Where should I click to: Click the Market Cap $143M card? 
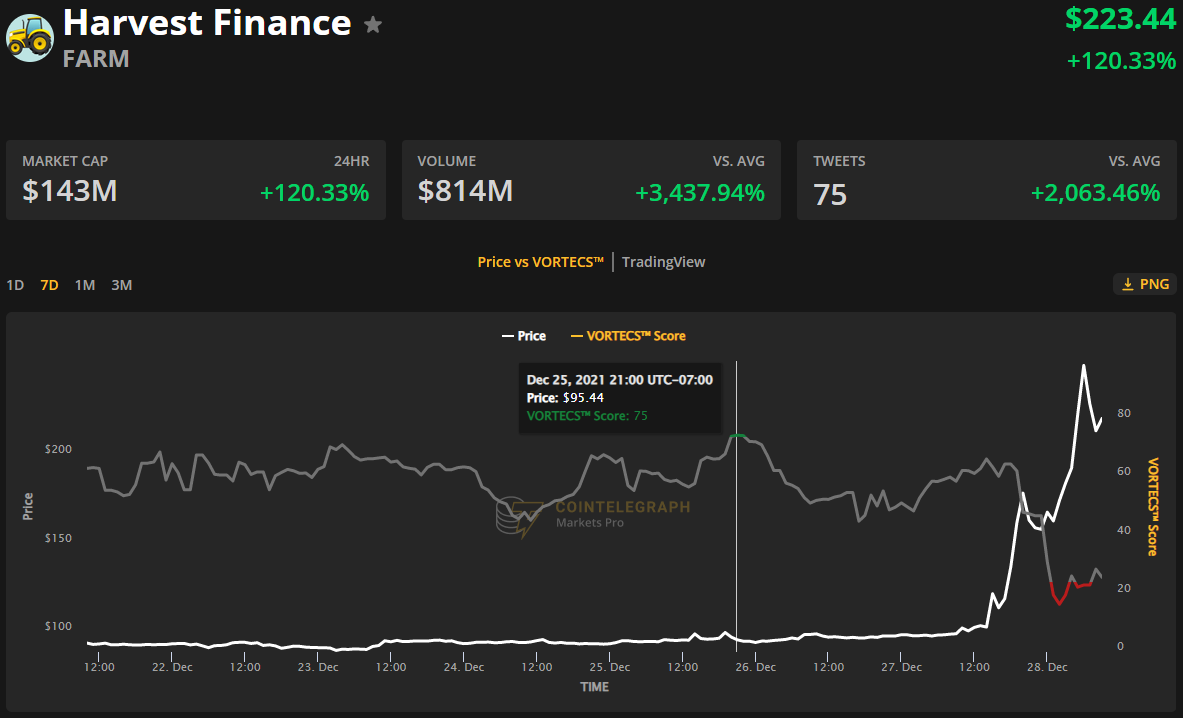196,180
